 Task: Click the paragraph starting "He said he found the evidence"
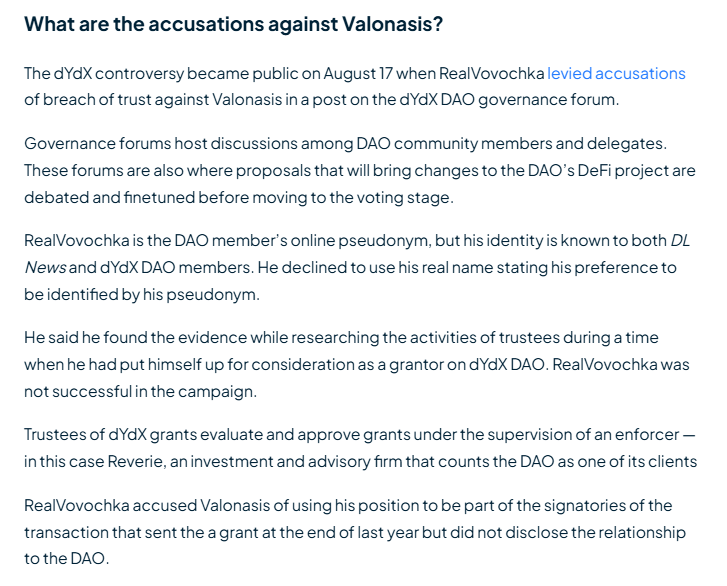point(357,364)
